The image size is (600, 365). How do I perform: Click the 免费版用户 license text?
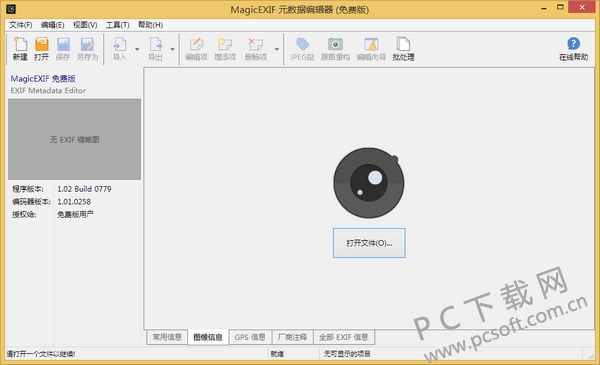75,214
